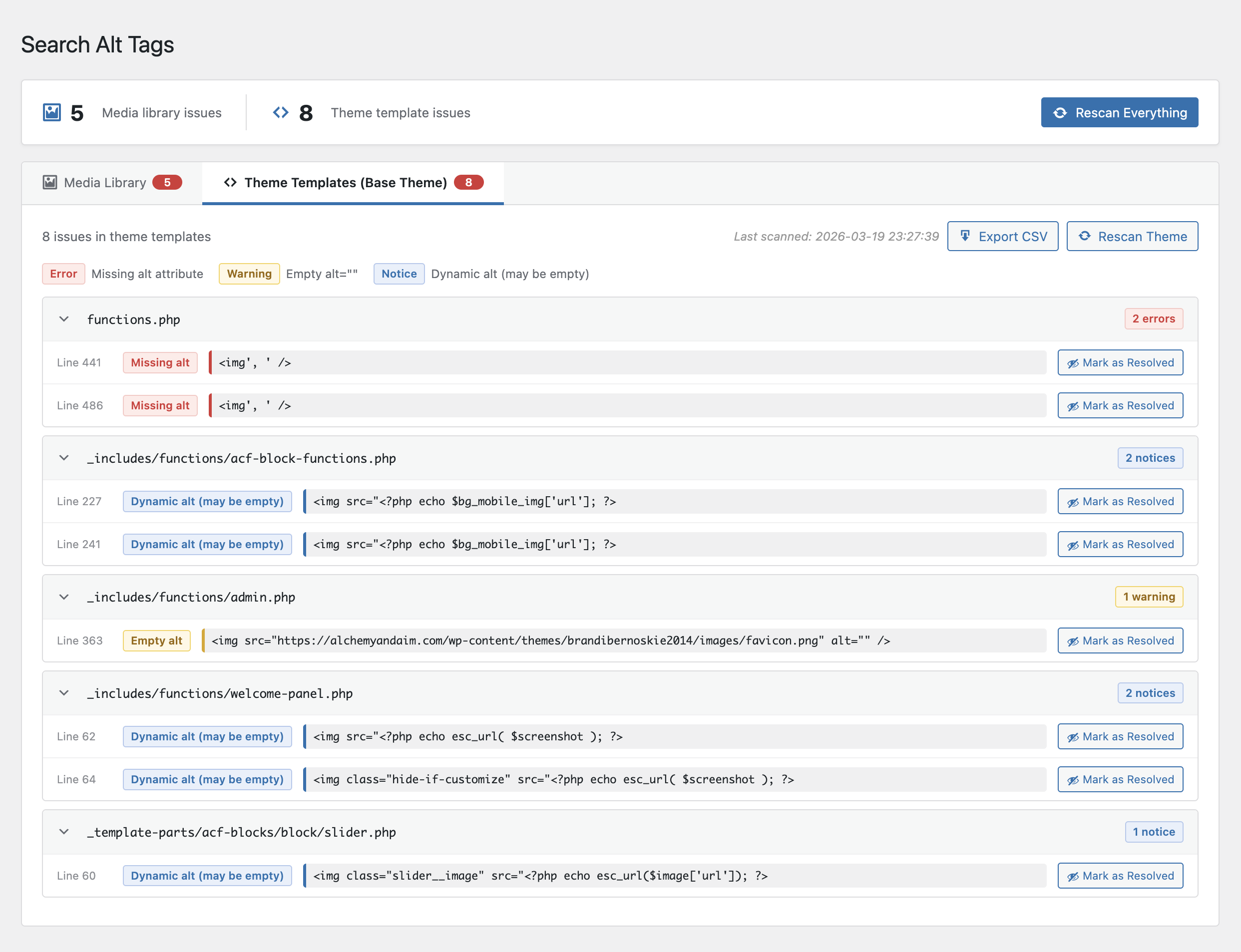Screen dimensions: 1241x952
Task: Switch to the Media Library tab
Action: click(112, 183)
